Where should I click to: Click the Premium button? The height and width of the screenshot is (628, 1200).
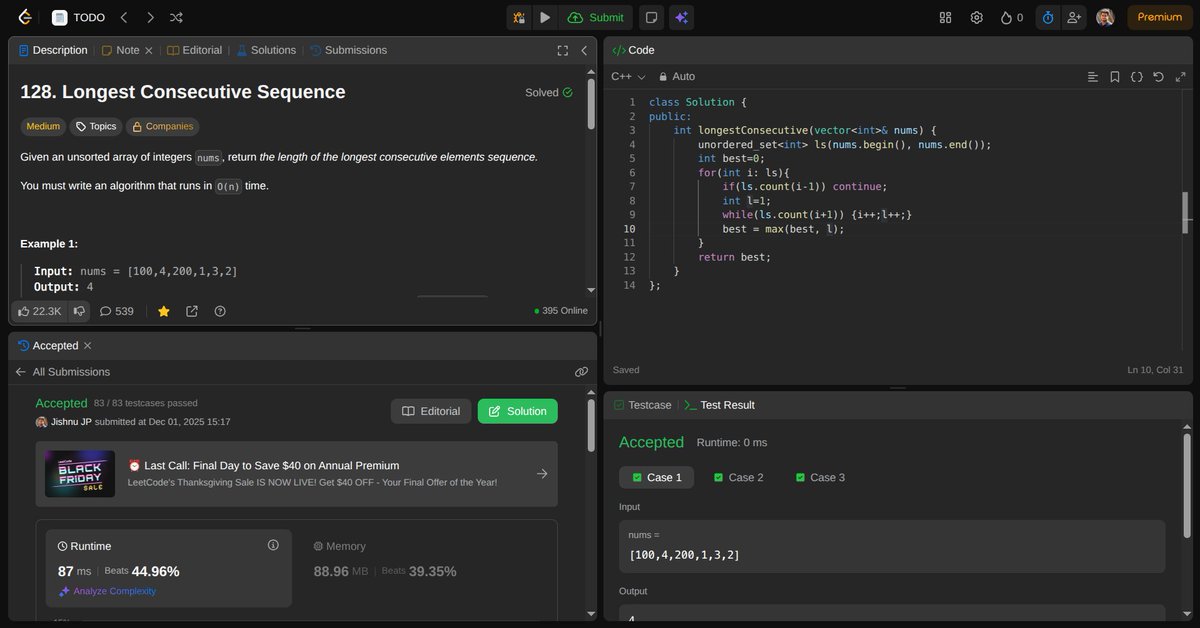(1160, 17)
